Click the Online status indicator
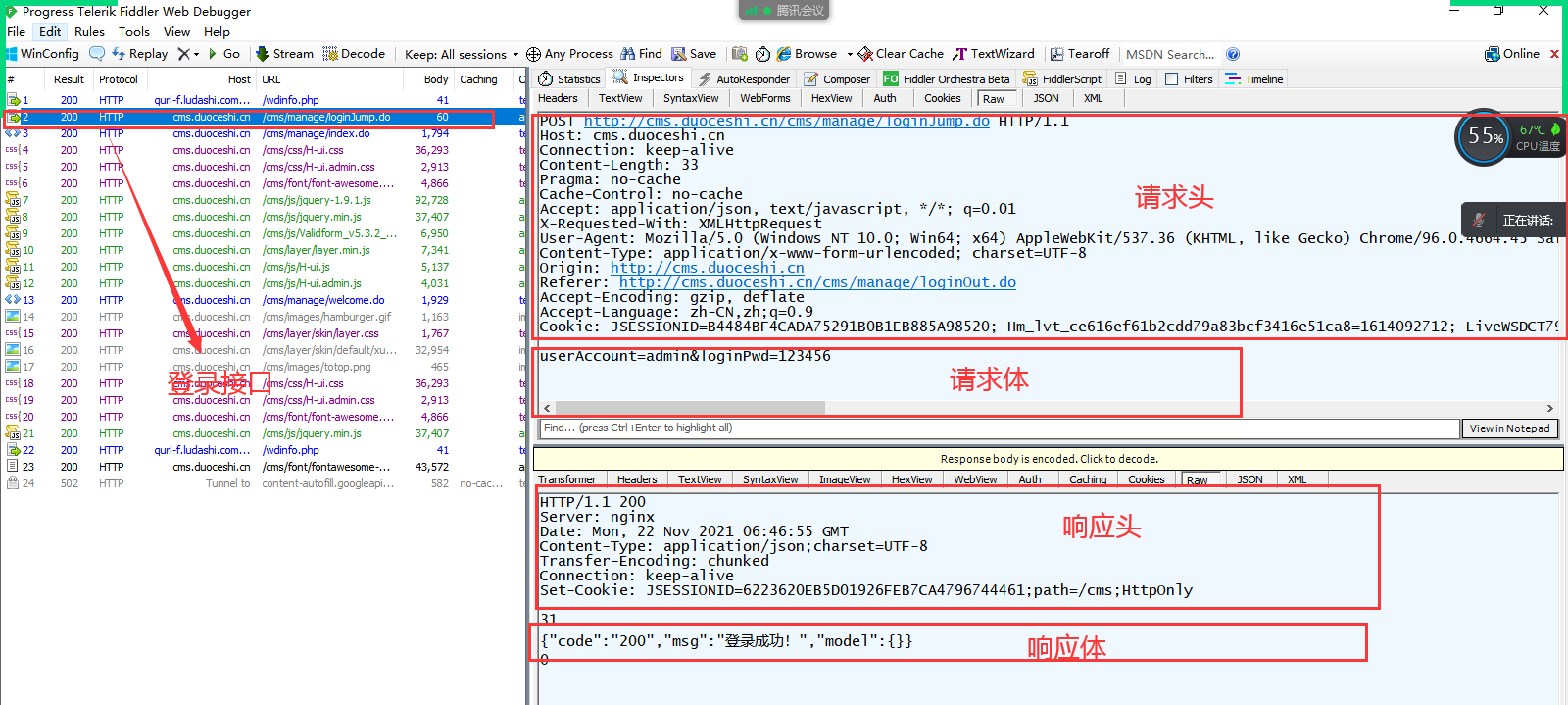 (1512, 54)
